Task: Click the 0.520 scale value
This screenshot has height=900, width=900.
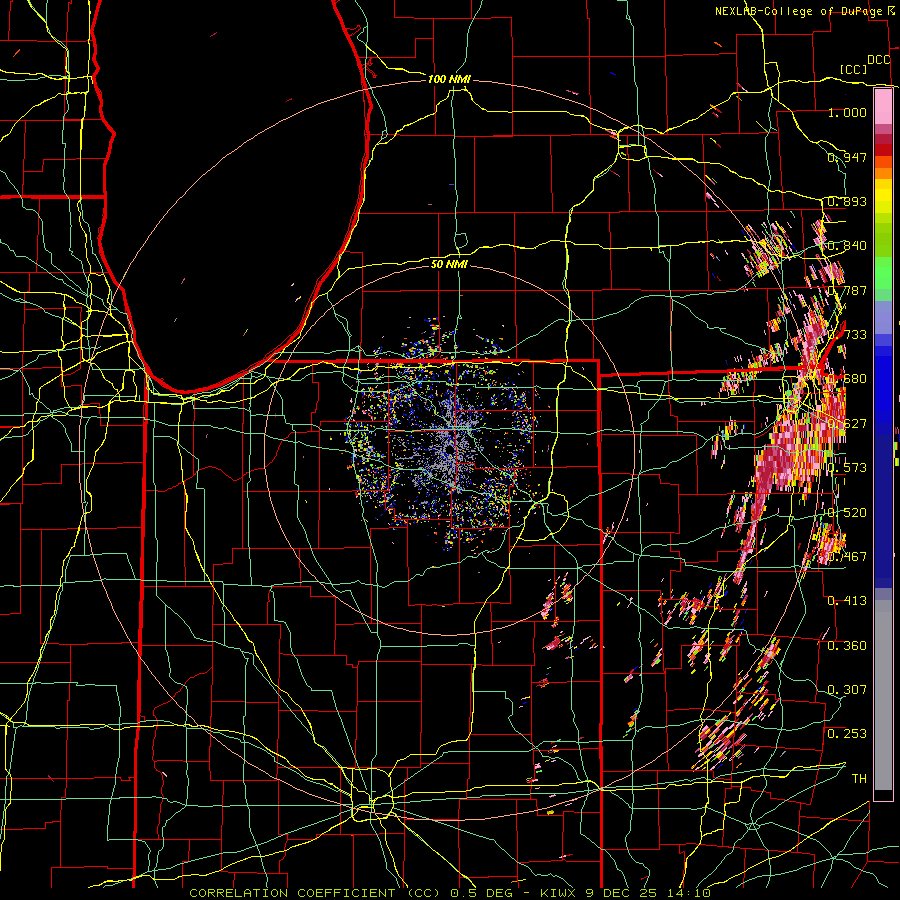Action: click(847, 512)
